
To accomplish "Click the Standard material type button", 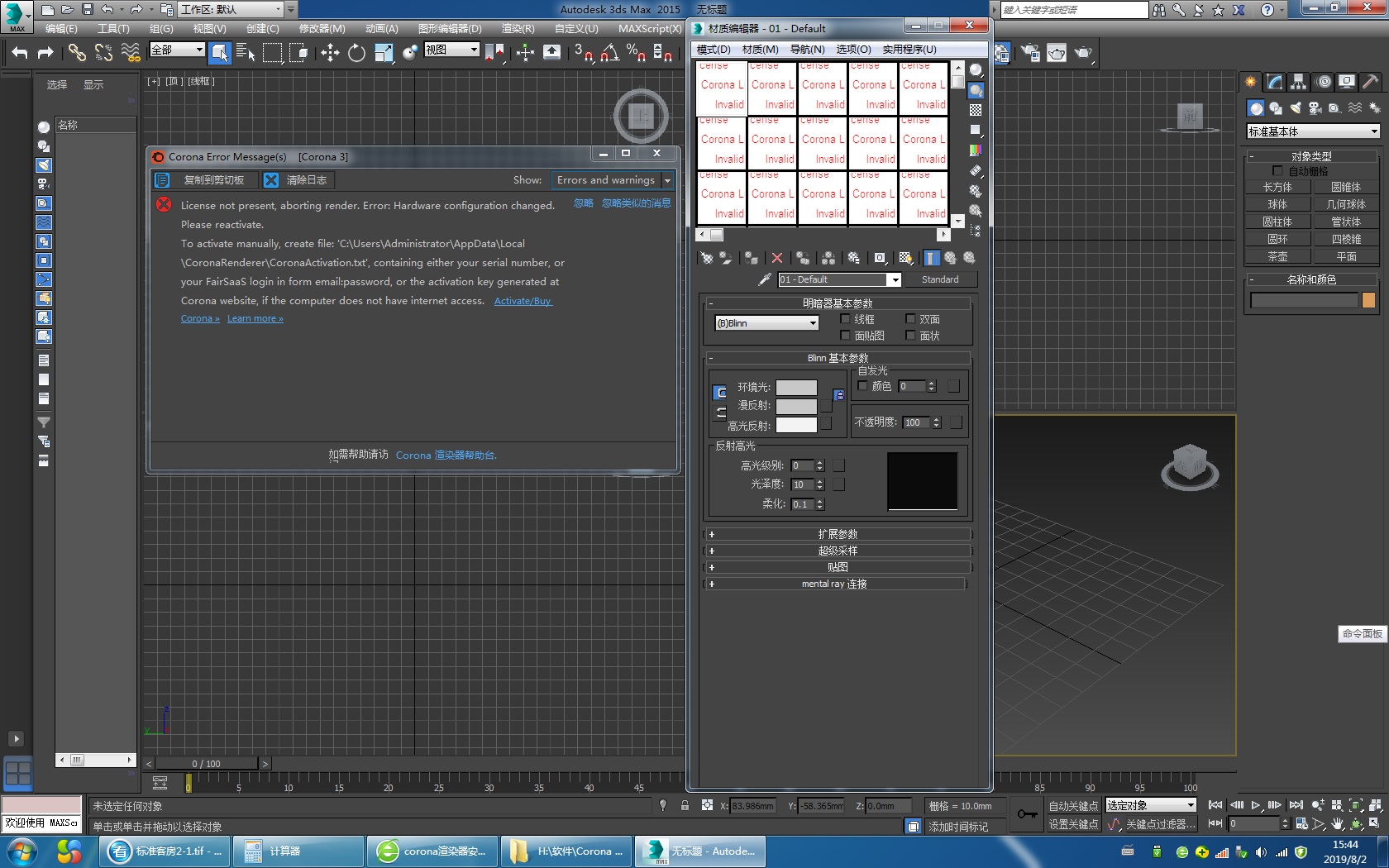I will click(940, 279).
